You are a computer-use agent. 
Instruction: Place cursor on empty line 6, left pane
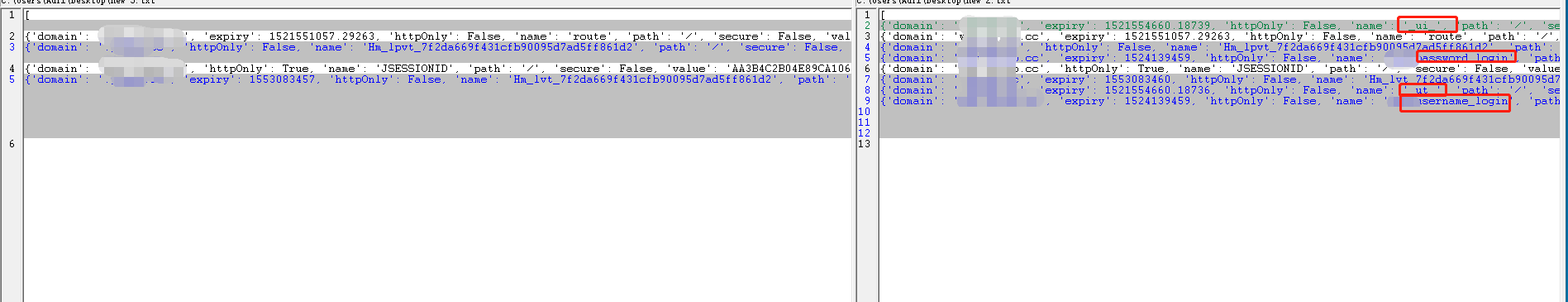[437, 144]
